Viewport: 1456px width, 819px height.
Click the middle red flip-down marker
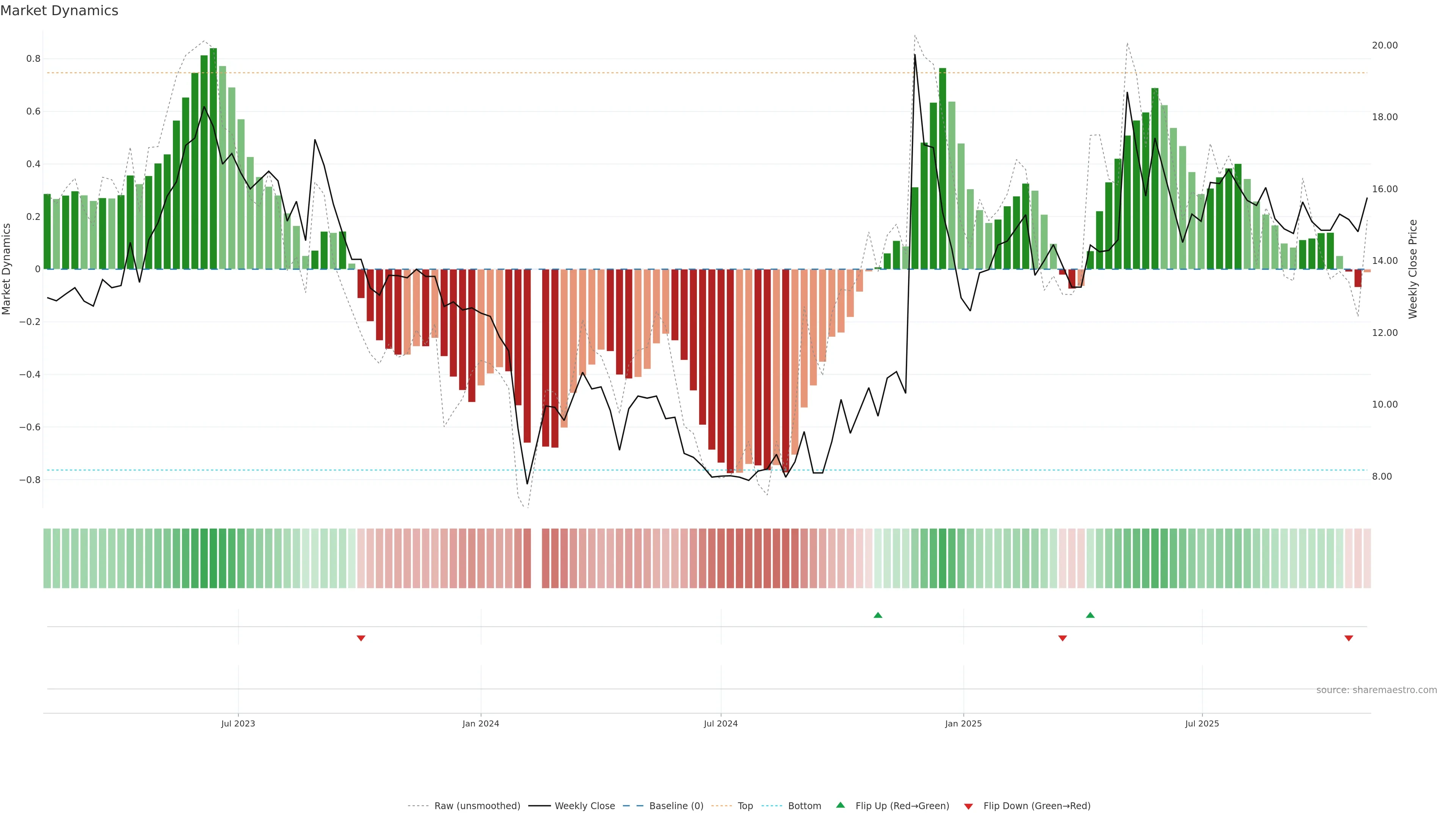[x=1062, y=638]
